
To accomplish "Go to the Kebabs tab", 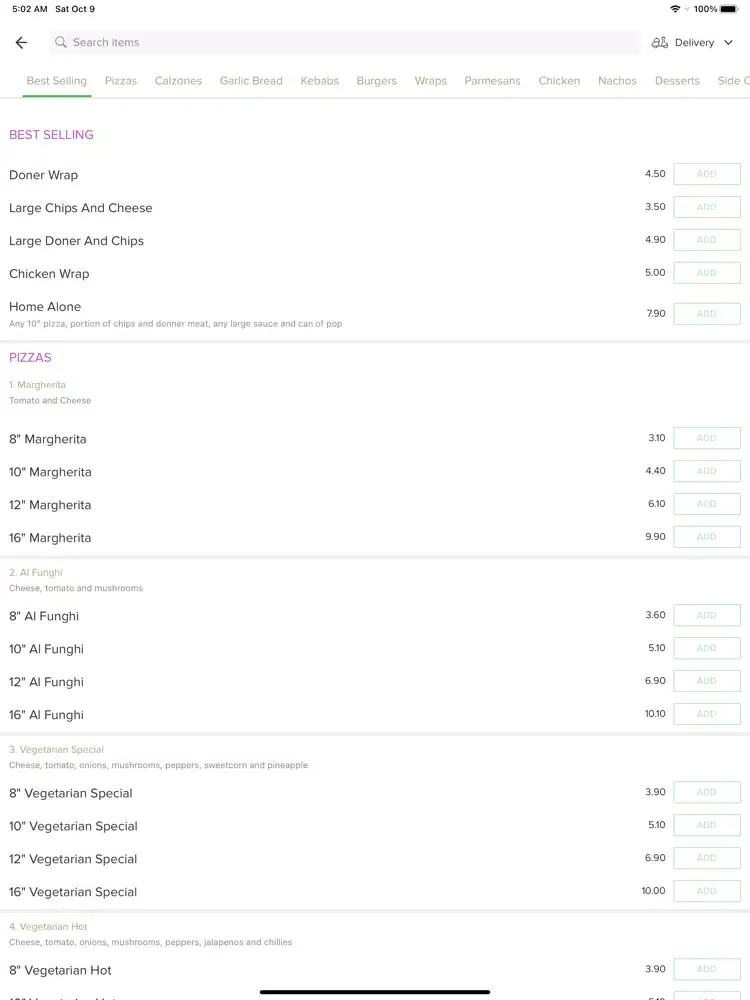I will point(320,81).
